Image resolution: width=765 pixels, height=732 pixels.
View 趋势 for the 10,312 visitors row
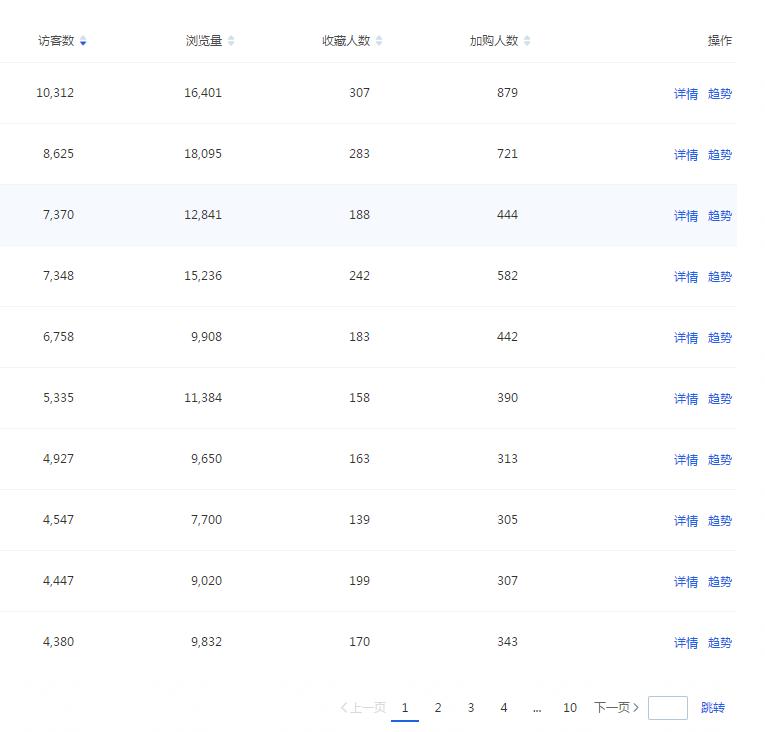(720, 94)
